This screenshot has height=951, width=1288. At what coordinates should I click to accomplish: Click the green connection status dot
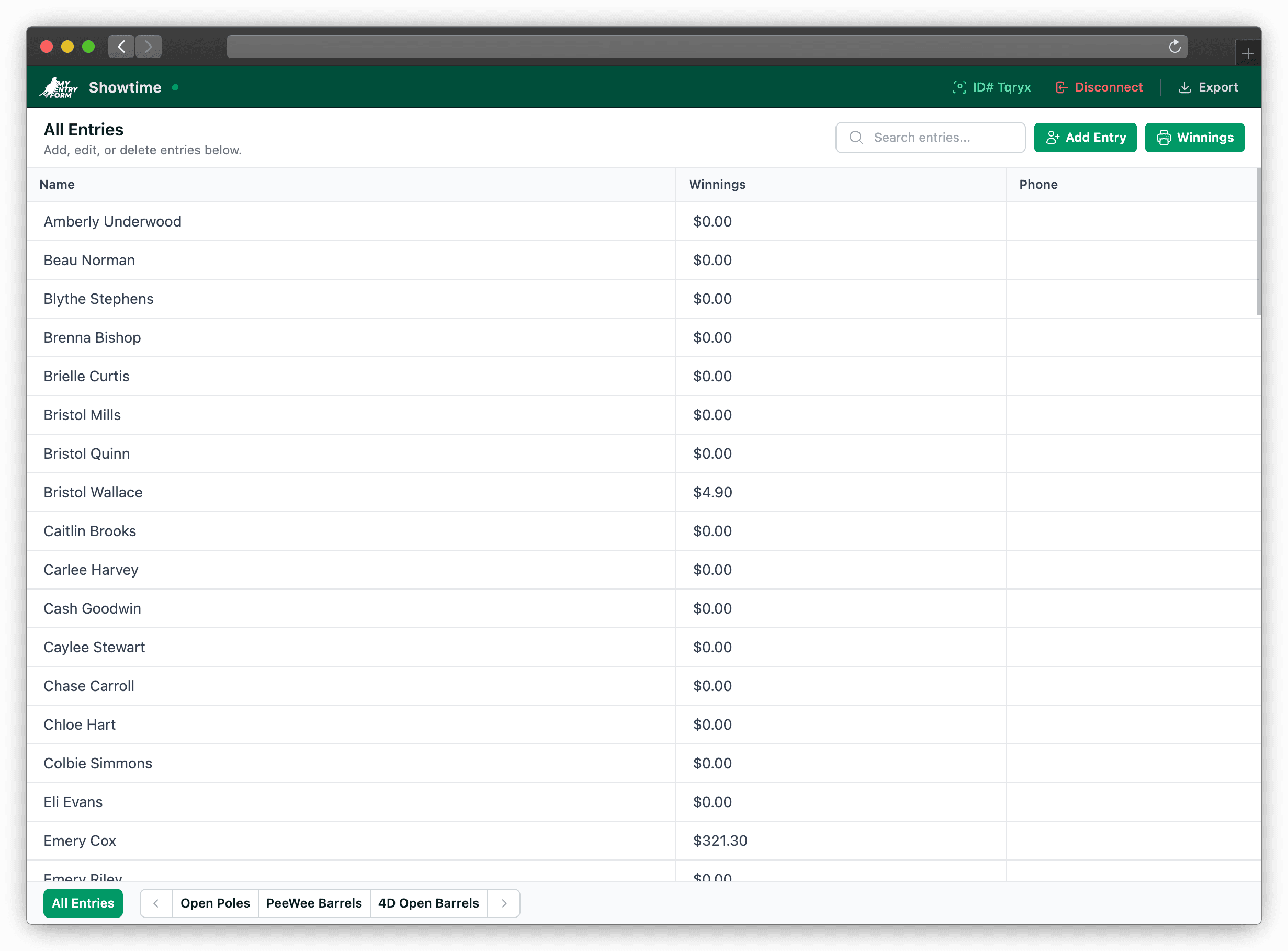coord(175,87)
